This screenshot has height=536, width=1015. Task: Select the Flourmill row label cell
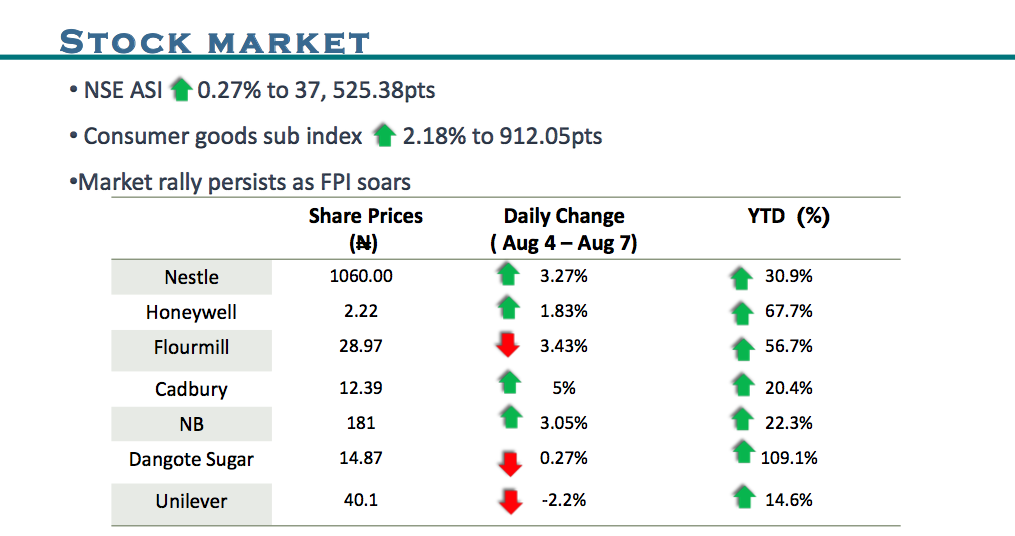coord(191,347)
